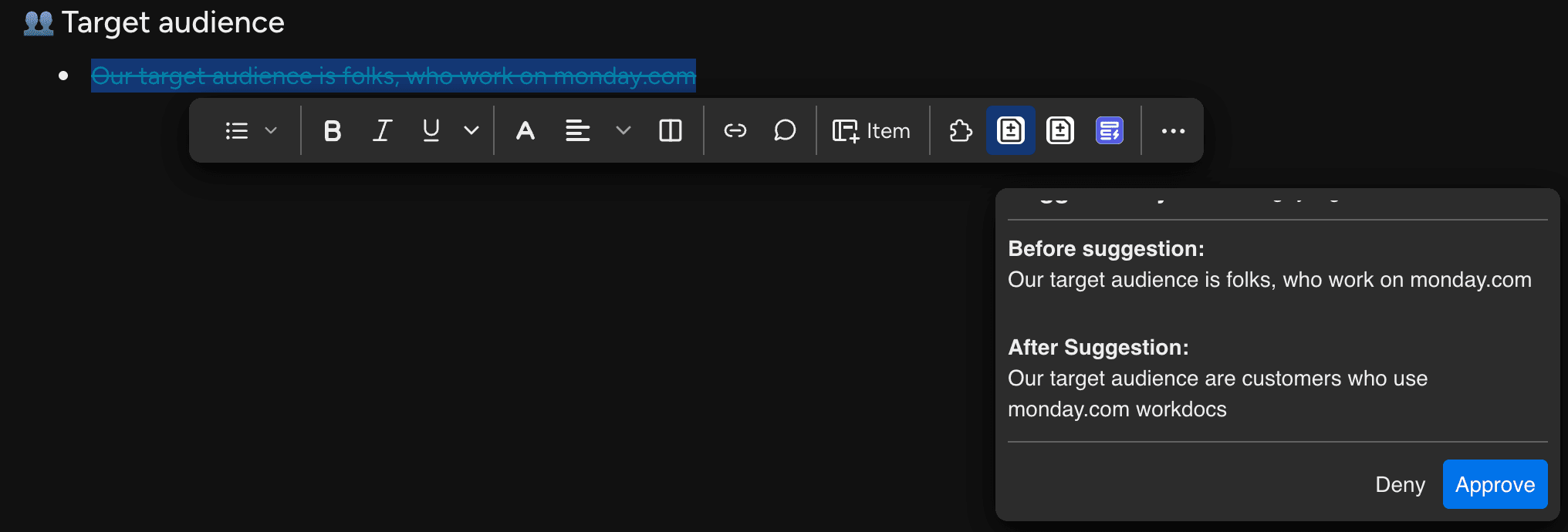Click the 'Before suggestion:' label
The height and width of the screenshot is (532, 1568).
(x=1106, y=249)
